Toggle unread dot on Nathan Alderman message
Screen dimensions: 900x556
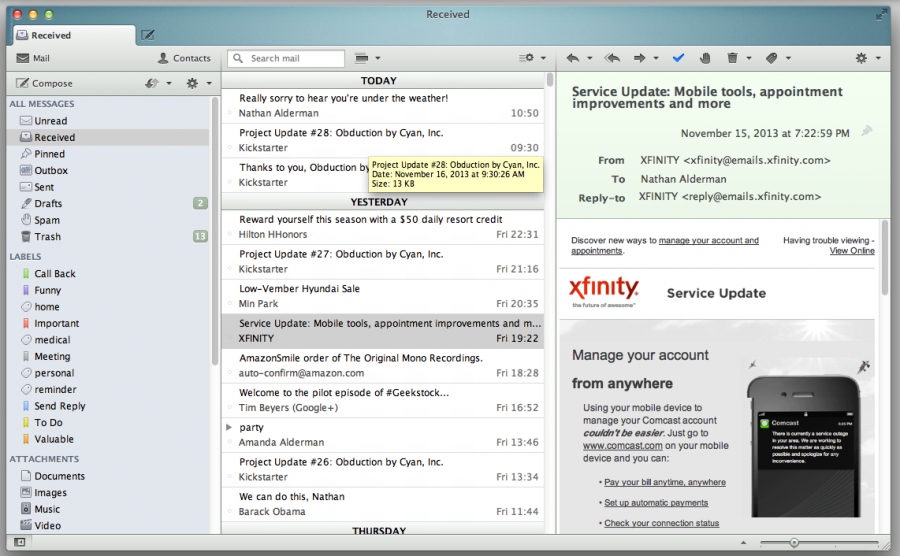(230, 113)
